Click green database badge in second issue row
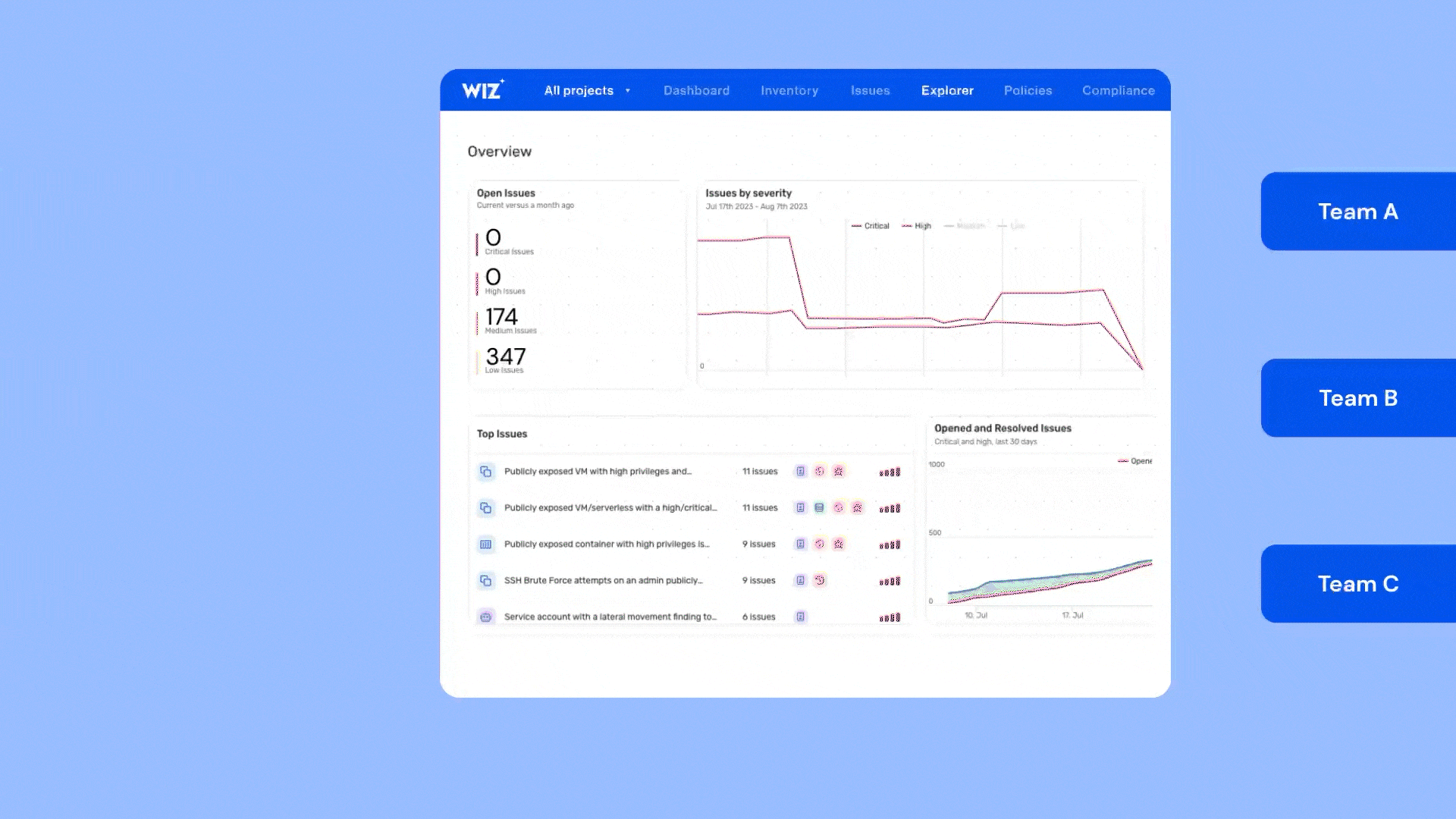 click(819, 508)
